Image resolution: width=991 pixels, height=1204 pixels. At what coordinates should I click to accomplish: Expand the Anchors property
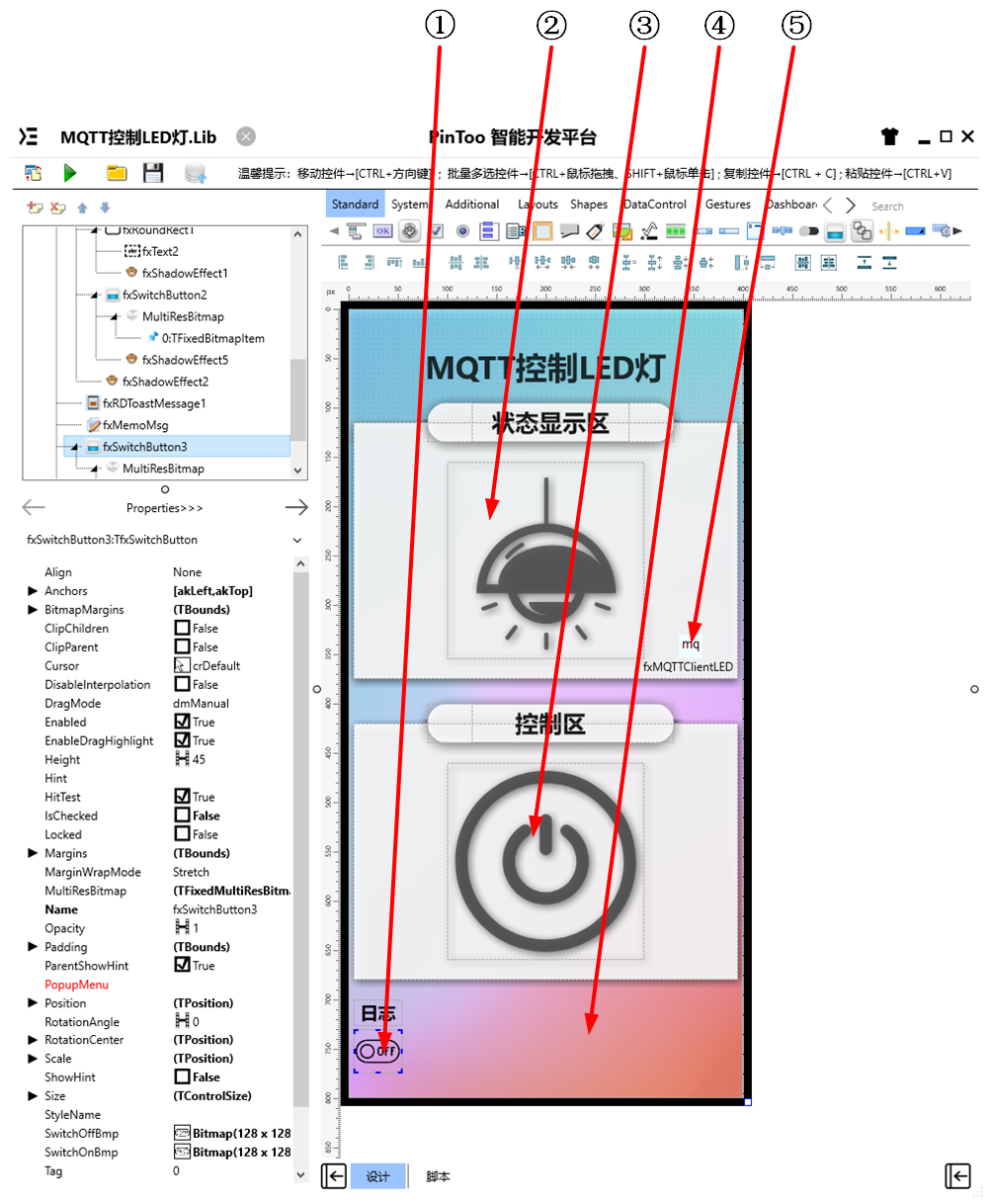33,591
